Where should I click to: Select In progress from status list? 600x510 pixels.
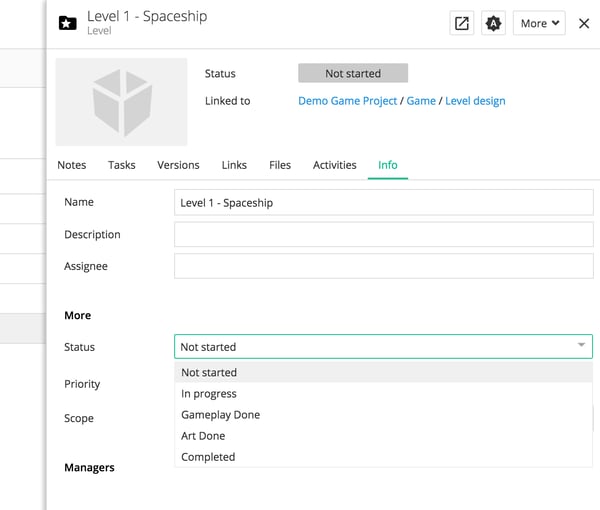coord(209,394)
